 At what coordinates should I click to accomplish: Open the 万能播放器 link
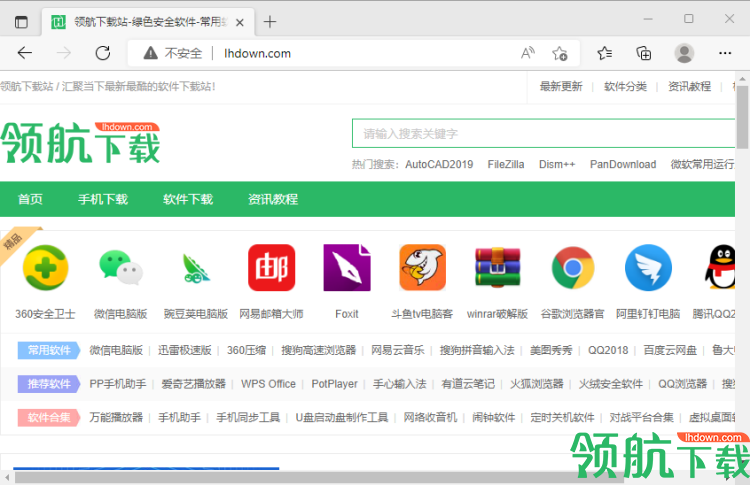tap(116, 417)
